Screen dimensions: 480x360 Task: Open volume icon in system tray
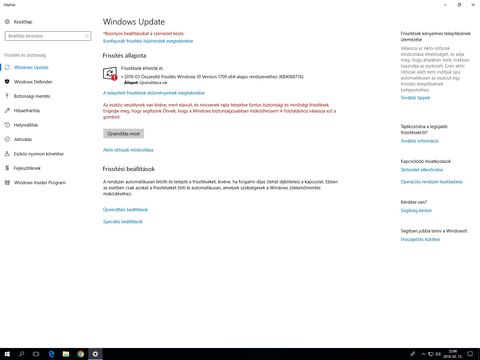438,354
